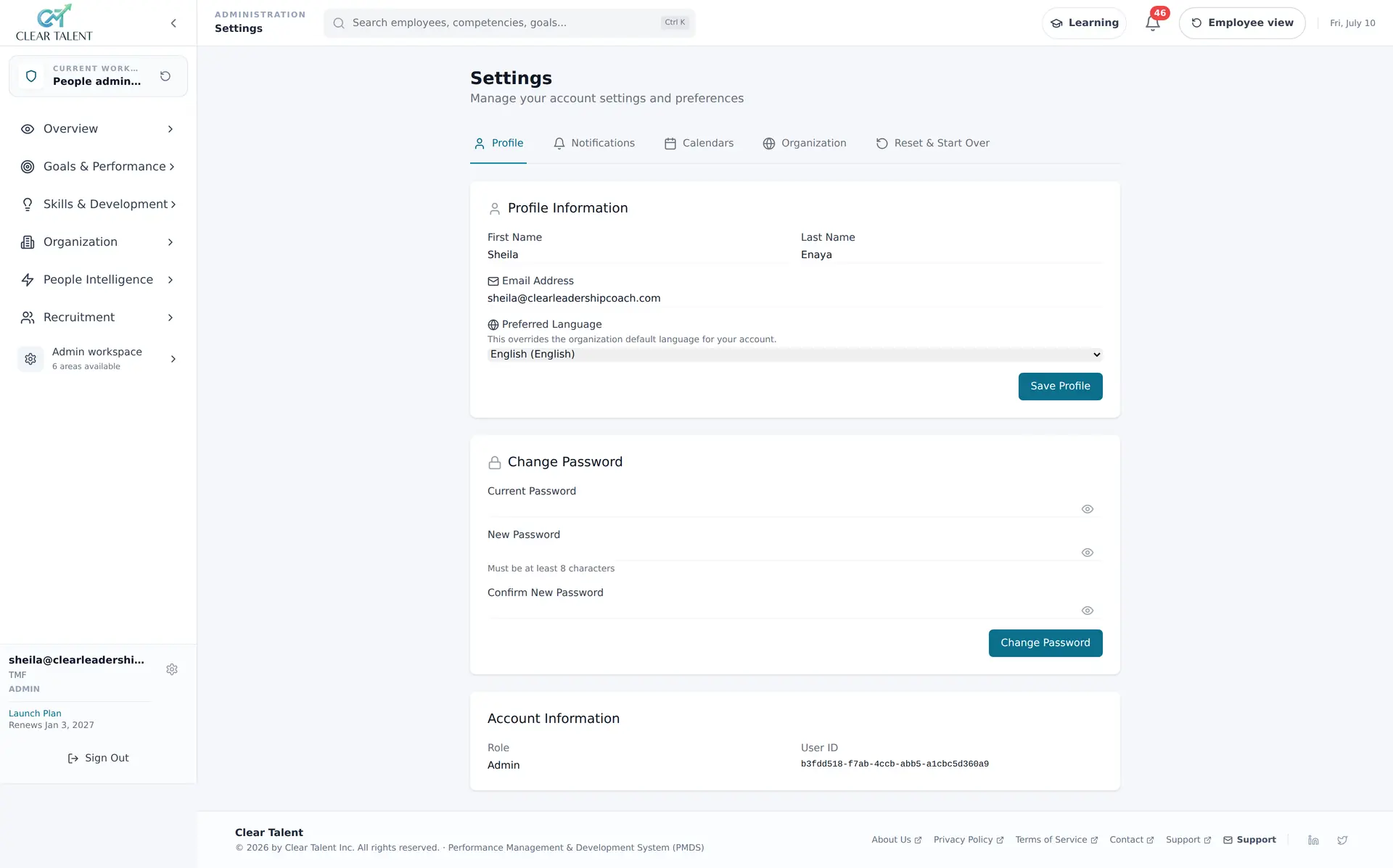The image size is (1393, 868).
Task: Open Twitter icon in footer
Action: point(1342,840)
